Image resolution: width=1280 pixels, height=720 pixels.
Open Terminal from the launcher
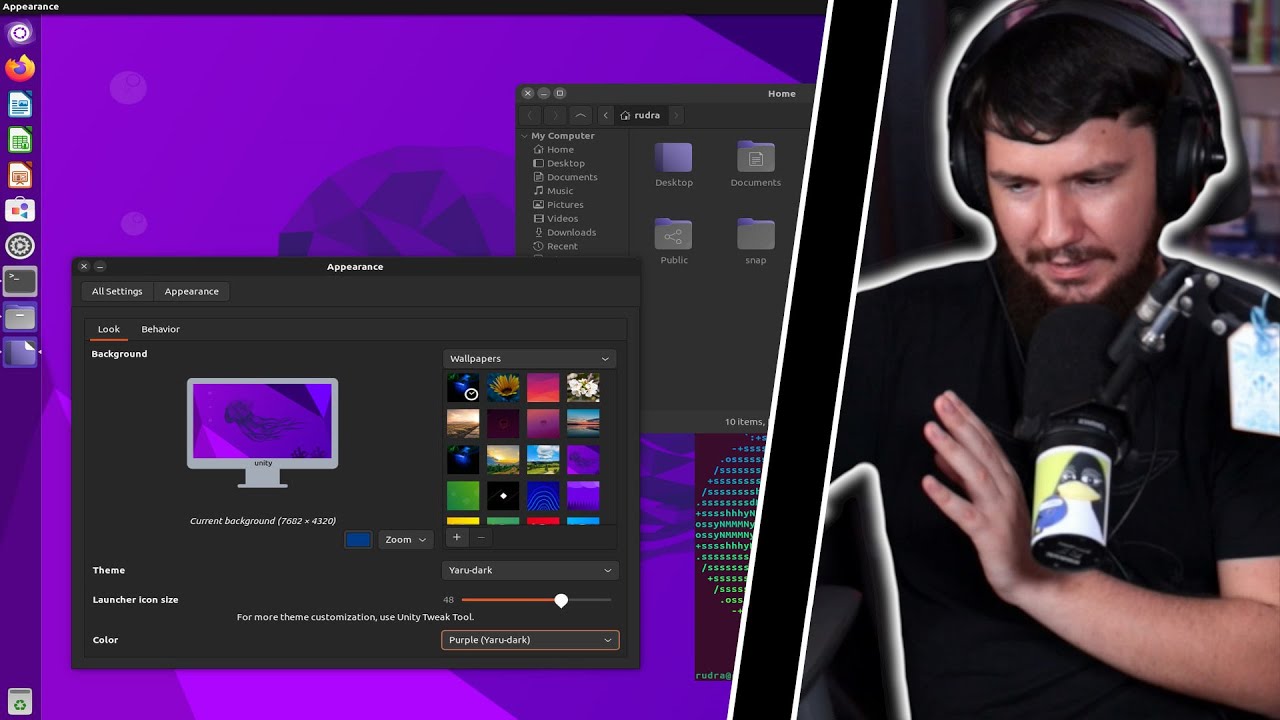click(x=20, y=281)
